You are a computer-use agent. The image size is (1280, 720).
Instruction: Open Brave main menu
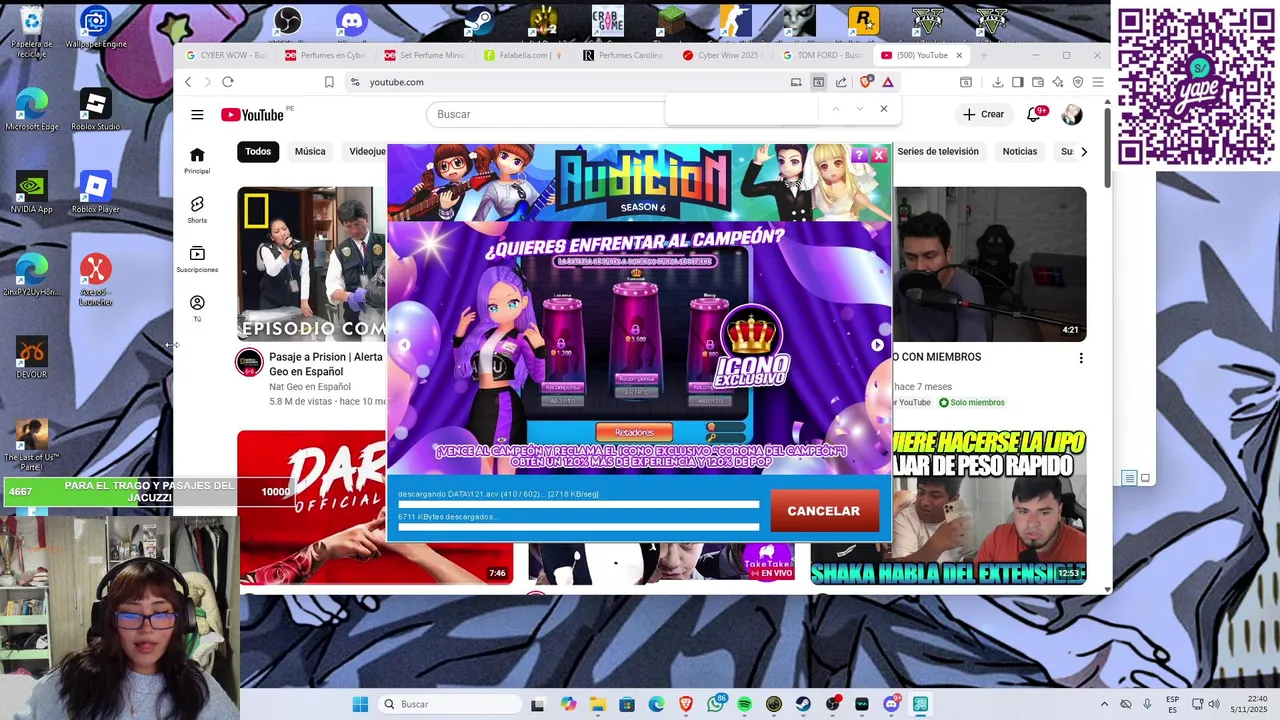[x=1098, y=82]
